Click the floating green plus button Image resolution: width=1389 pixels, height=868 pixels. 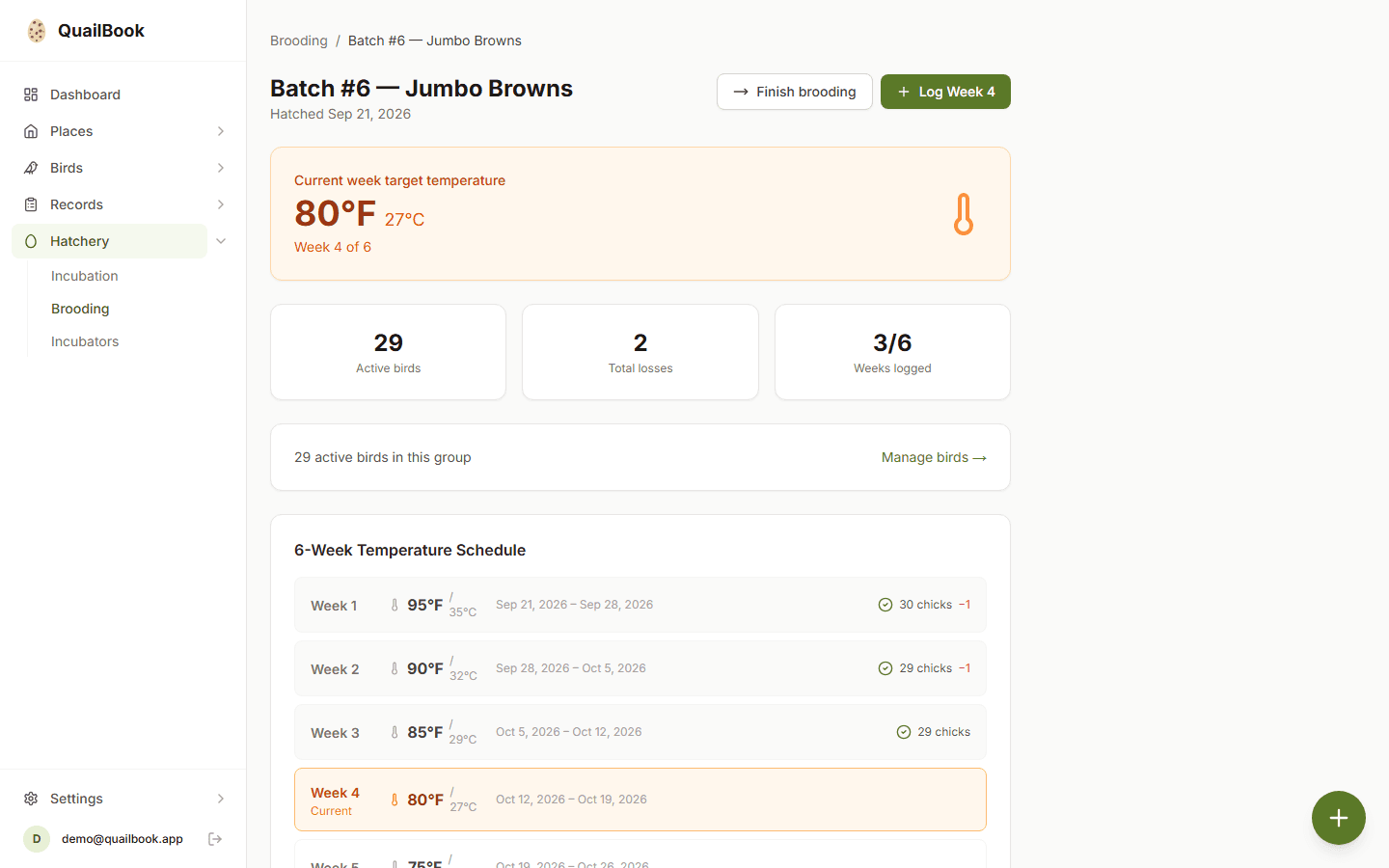point(1339,818)
